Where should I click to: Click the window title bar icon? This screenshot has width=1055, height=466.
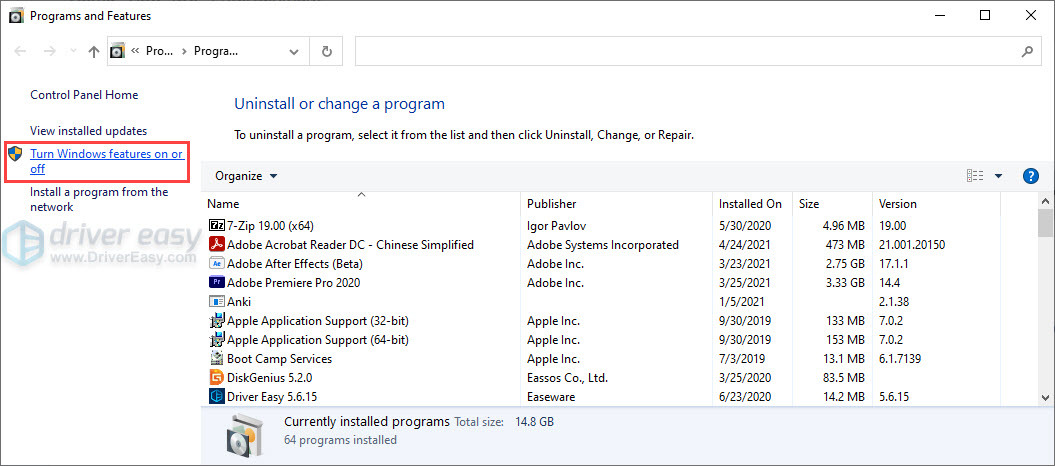coord(16,15)
